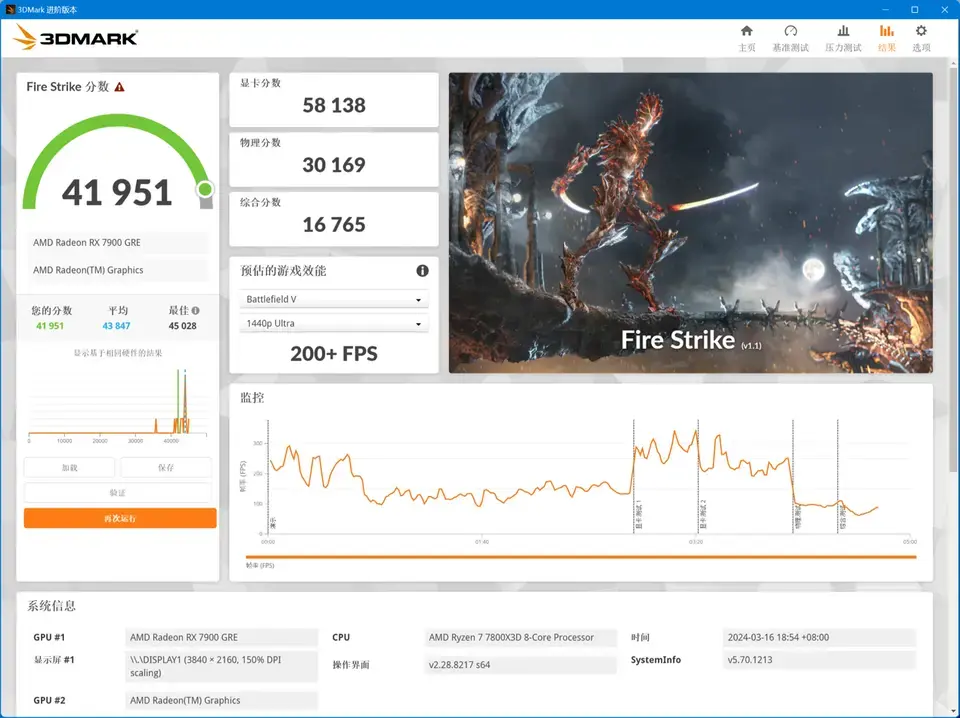Click the warning triangle next to Fire Strike score
This screenshot has height=718, width=960.
click(119, 87)
